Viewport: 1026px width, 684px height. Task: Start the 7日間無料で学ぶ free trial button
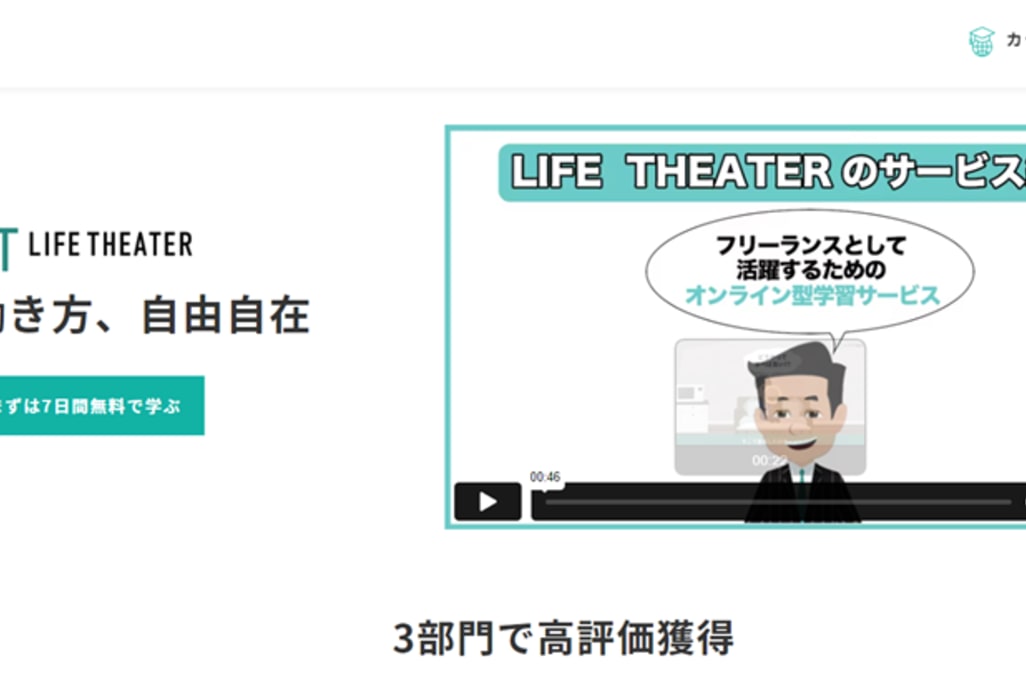(x=101, y=406)
